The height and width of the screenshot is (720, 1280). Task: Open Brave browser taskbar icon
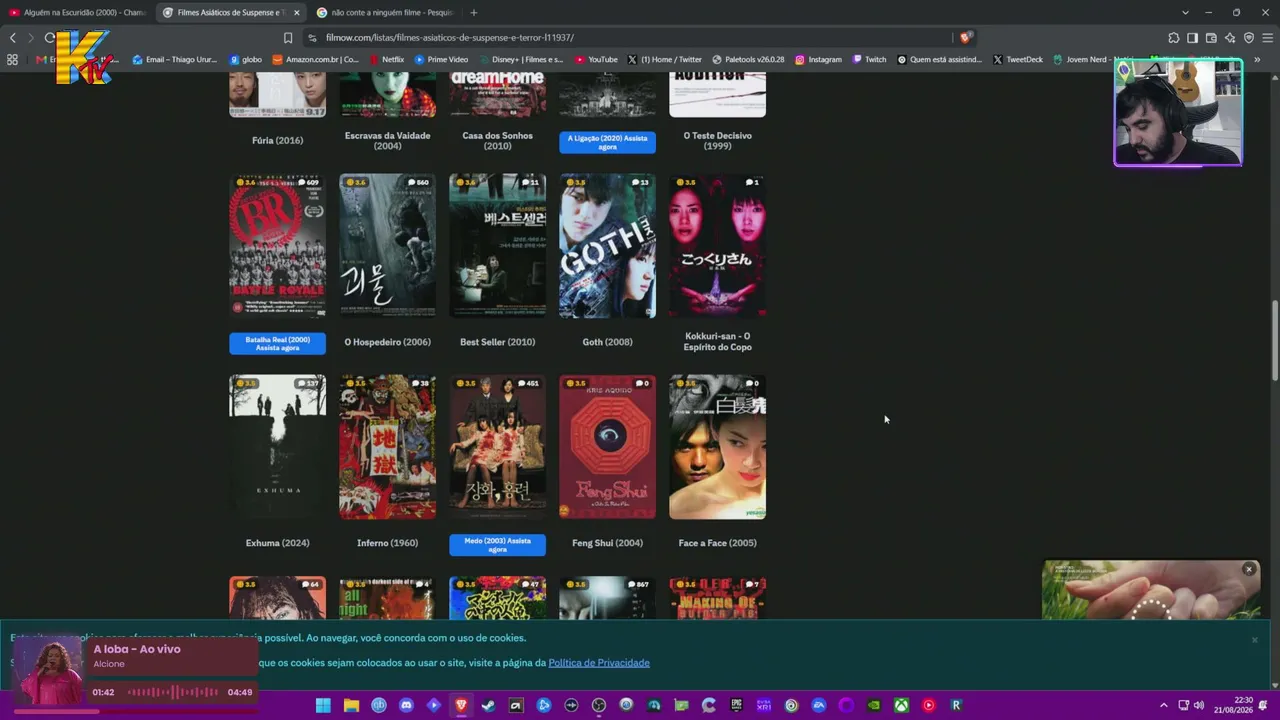[461, 705]
